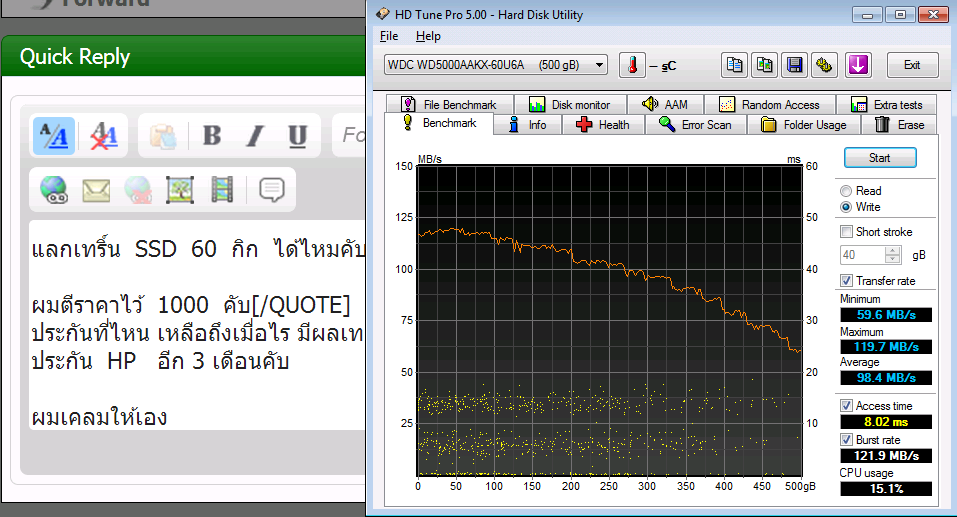Remove text formatting icon in Quick Reply
This screenshot has width=957, height=517.
tap(103, 136)
